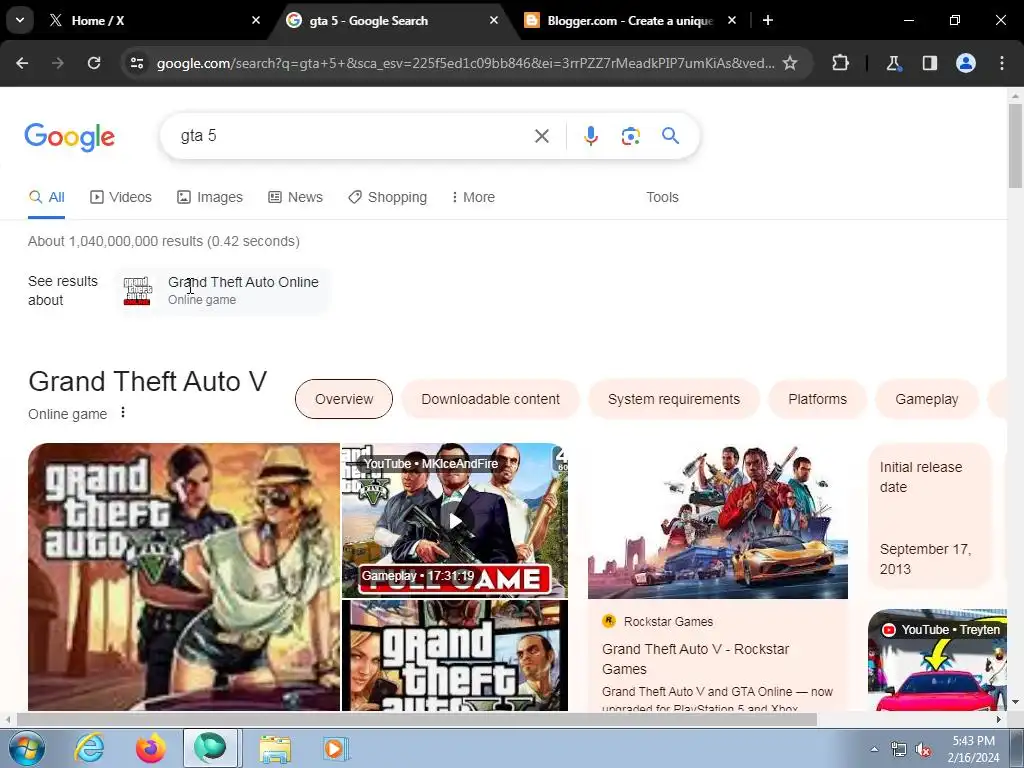The height and width of the screenshot is (768, 1024).
Task: Expand the More search filters
Action: click(x=473, y=197)
